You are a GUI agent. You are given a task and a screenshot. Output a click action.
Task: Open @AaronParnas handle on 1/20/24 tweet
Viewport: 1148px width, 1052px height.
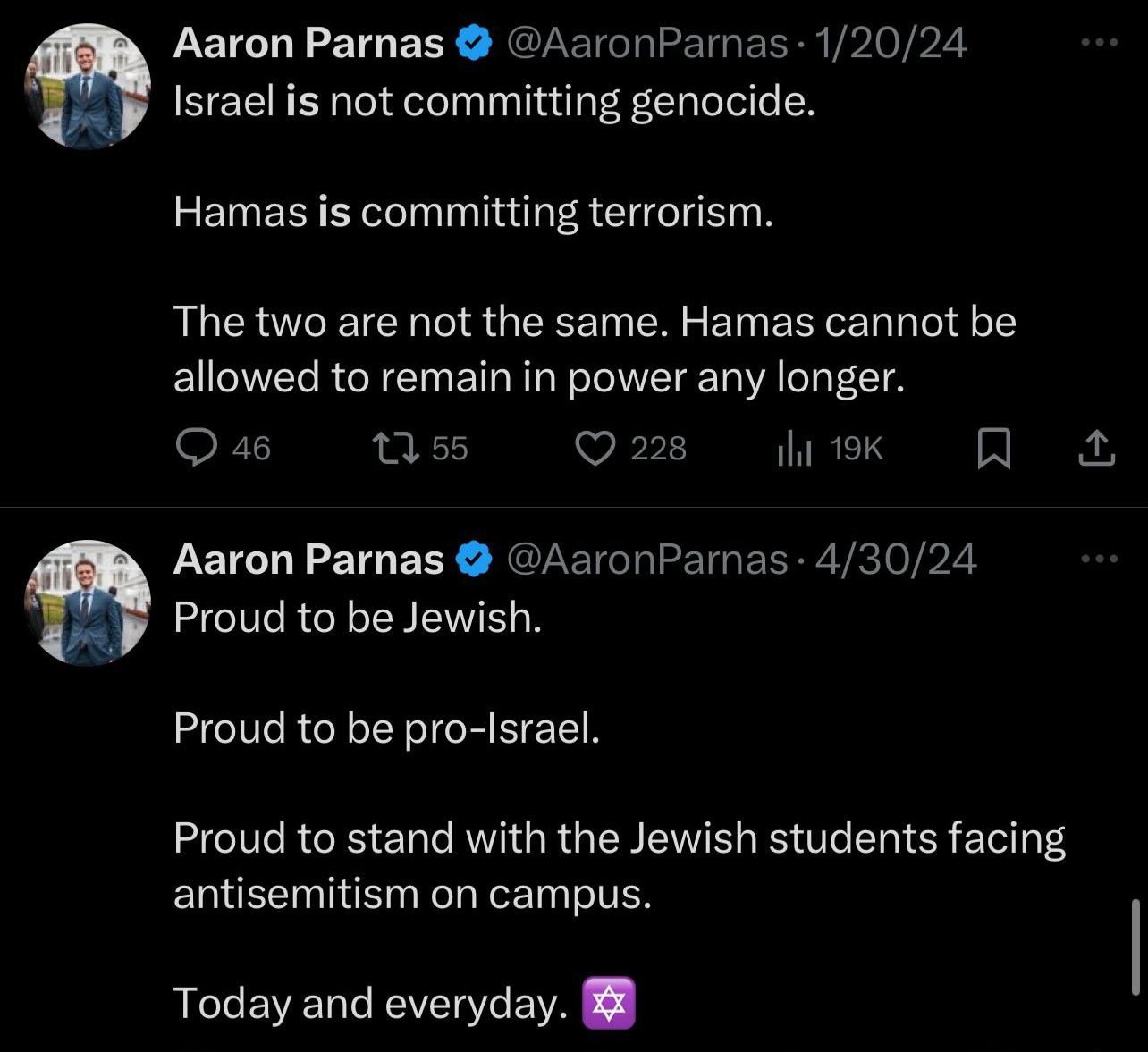click(x=647, y=43)
